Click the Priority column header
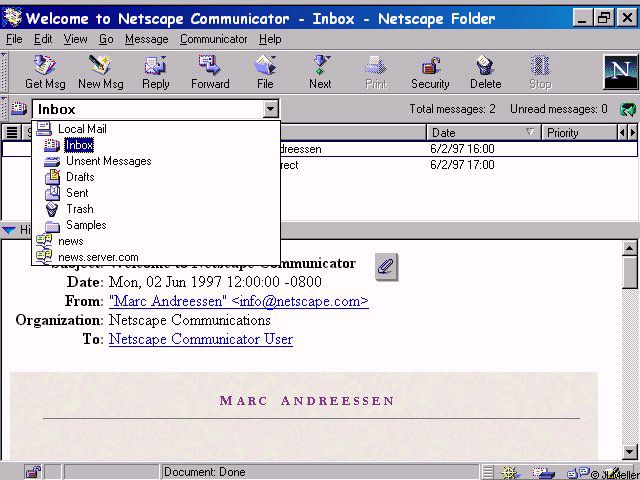The height and width of the screenshot is (480, 640). click(580, 133)
